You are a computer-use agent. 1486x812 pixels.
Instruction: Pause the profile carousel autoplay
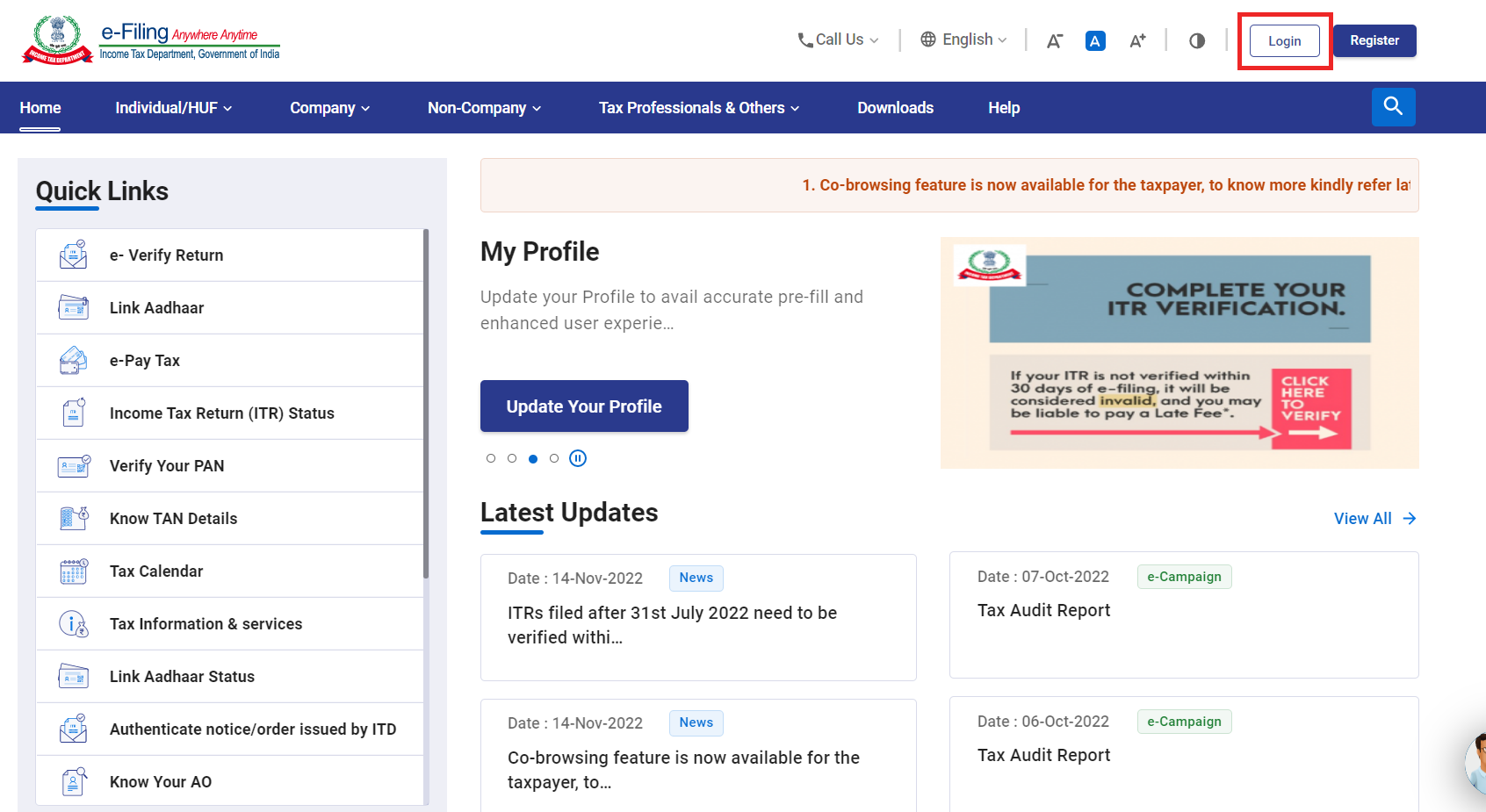coord(578,458)
